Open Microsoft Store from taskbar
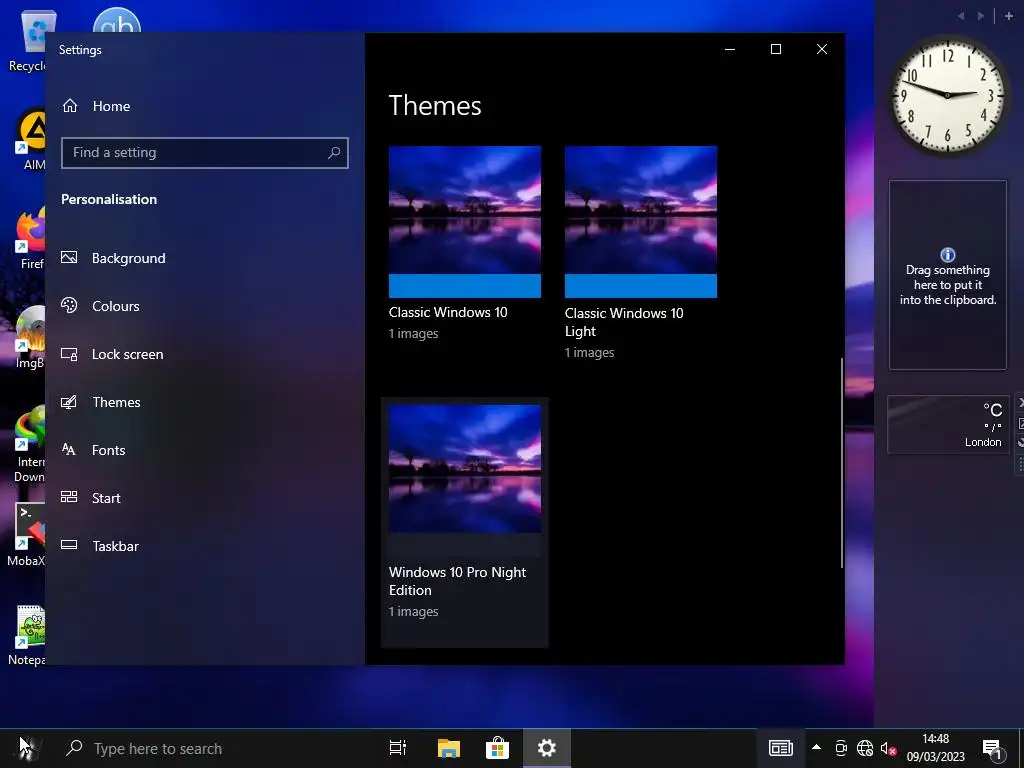1024x768 pixels. pyautogui.click(x=497, y=748)
